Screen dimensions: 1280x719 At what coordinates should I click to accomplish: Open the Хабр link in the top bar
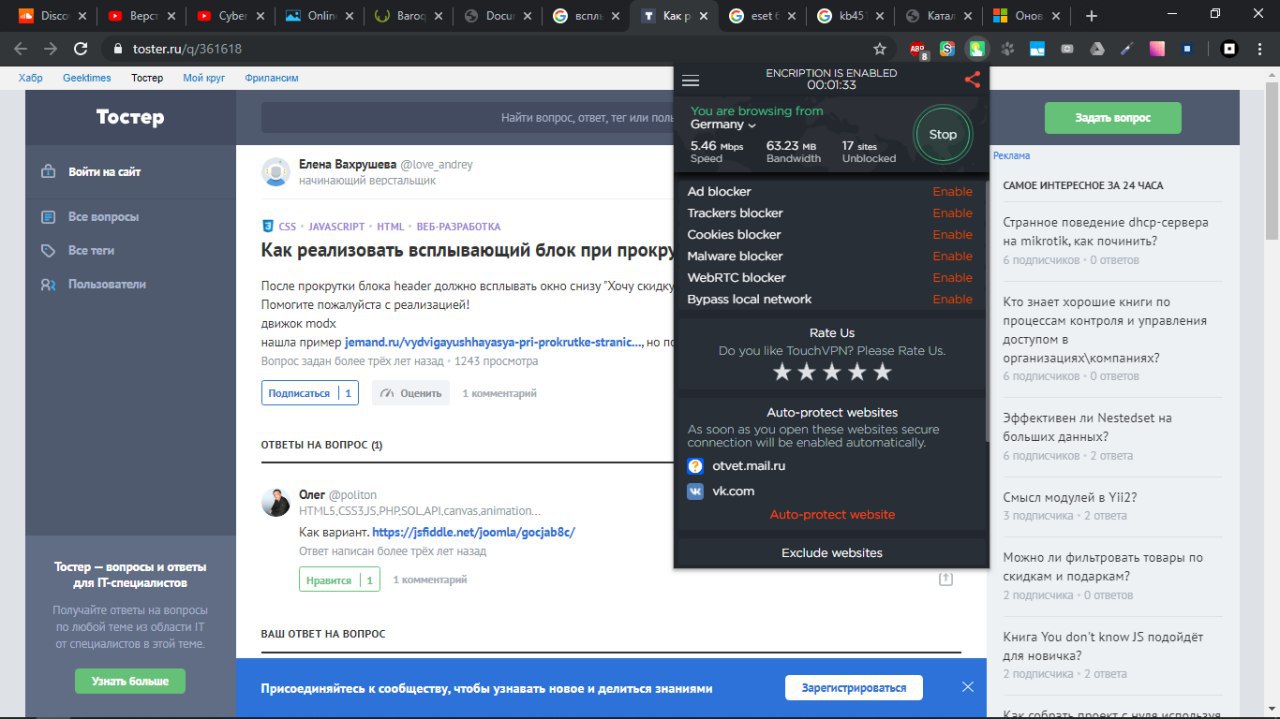(31, 77)
